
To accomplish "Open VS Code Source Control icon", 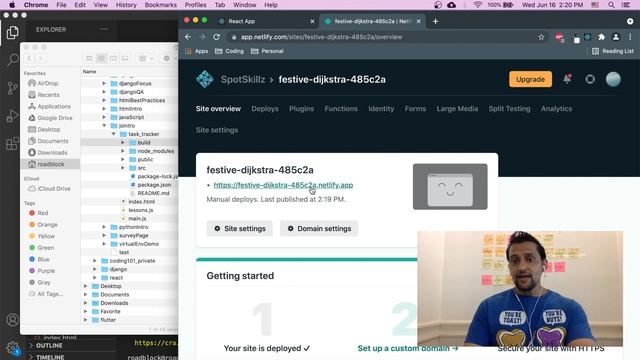I will pyautogui.click(x=12, y=88).
